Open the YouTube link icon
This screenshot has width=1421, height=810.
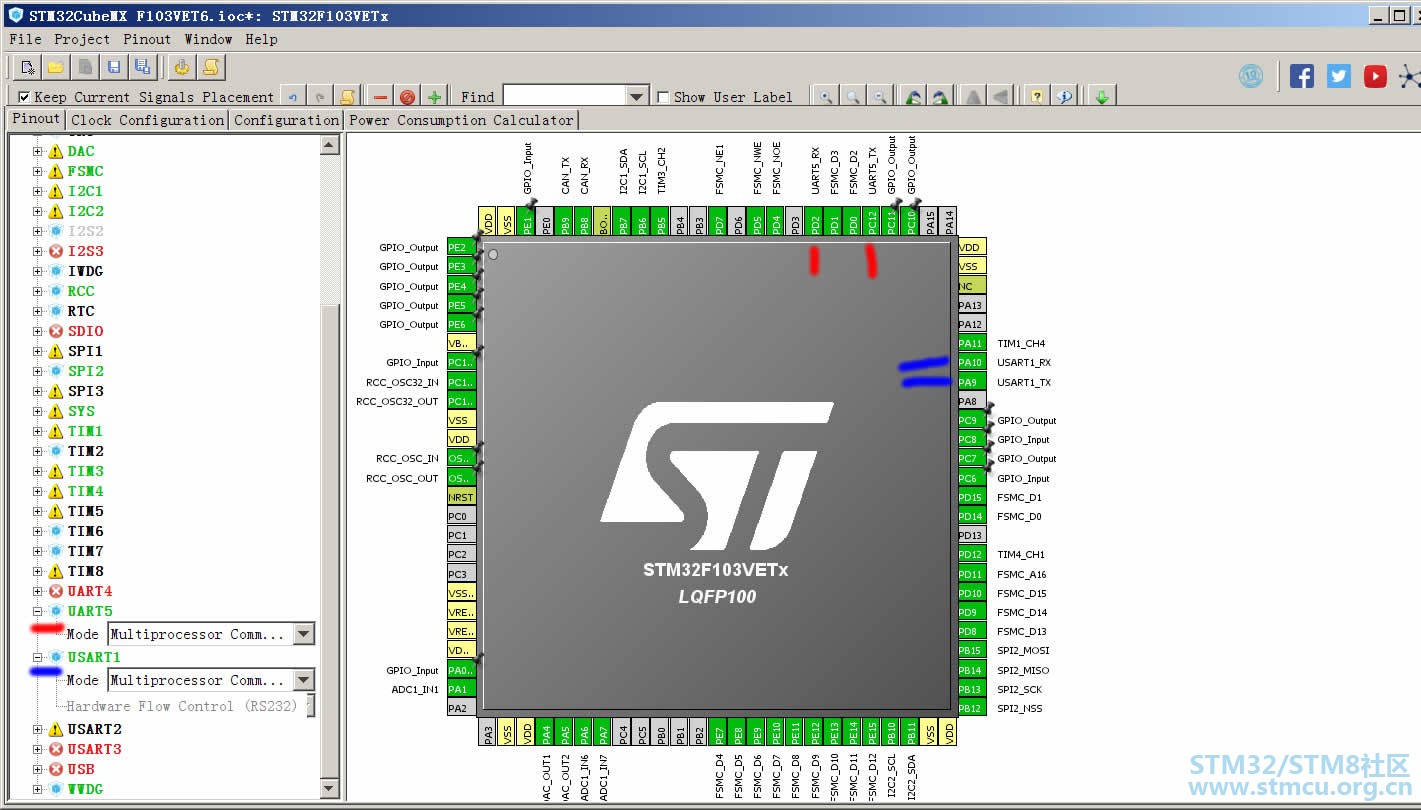(x=1376, y=76)
